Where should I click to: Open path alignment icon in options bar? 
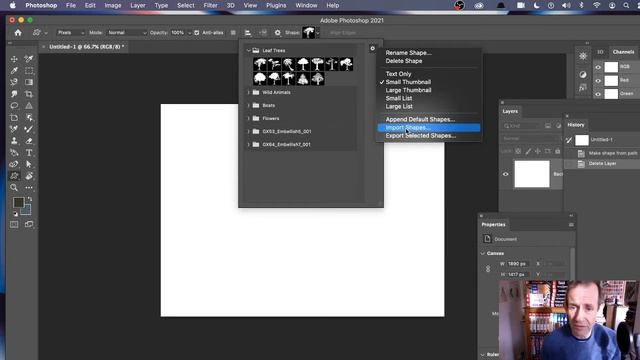(248, 33)
